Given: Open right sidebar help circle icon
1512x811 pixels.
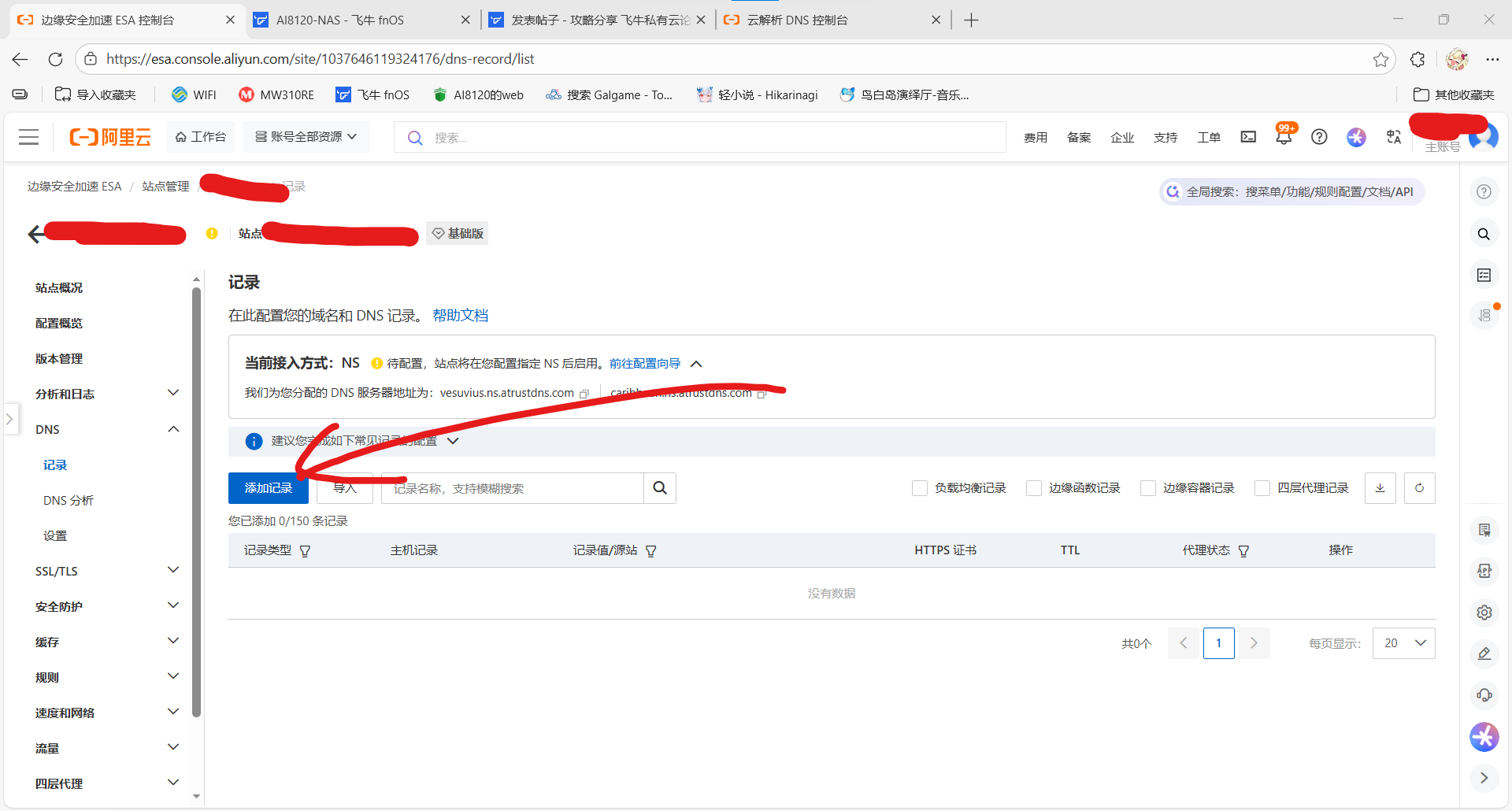Looking at the screenshot, I should point(1484,192).
